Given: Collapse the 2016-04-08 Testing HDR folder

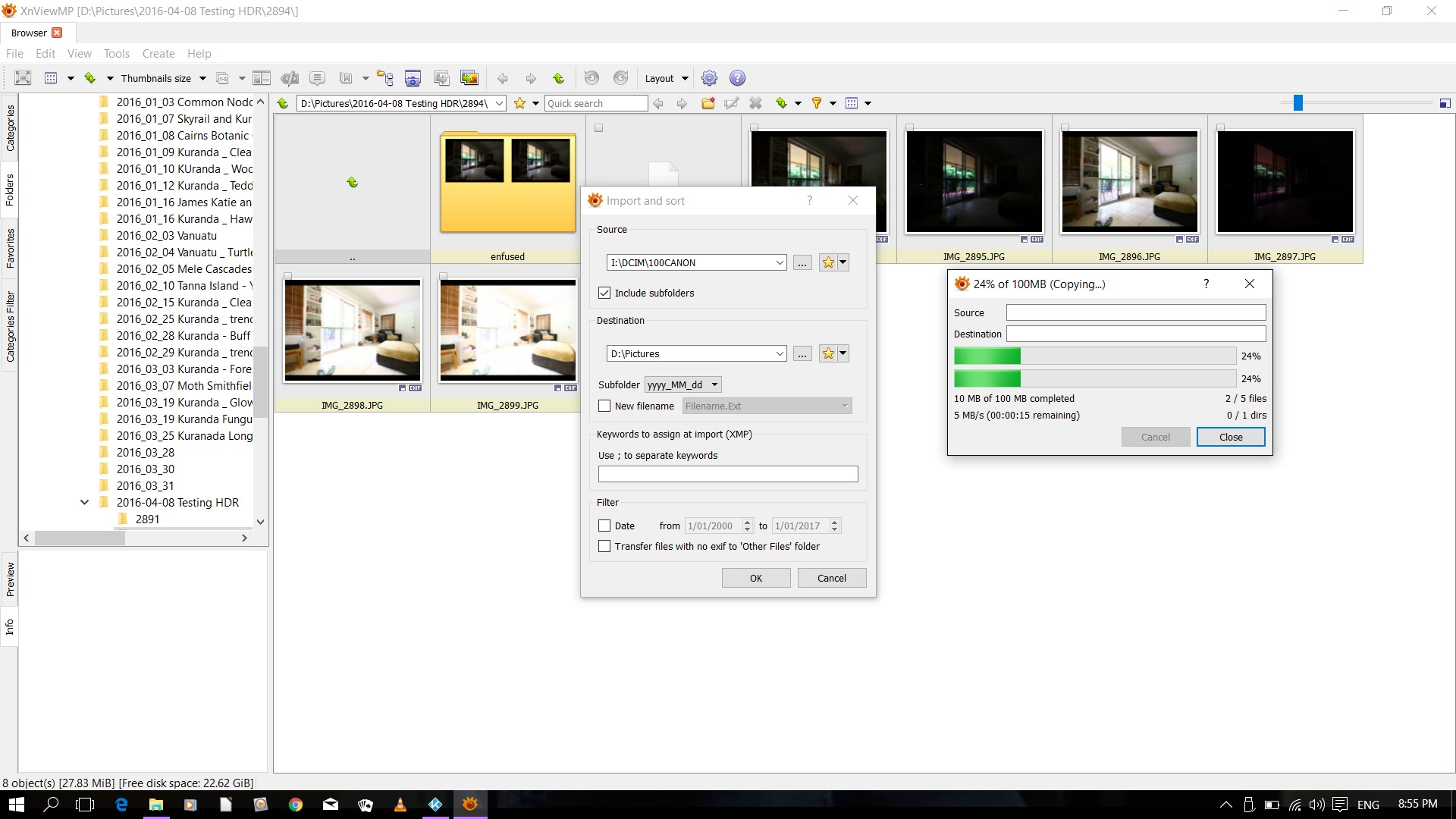Looking at the screenshot, I should click(84, 502).
